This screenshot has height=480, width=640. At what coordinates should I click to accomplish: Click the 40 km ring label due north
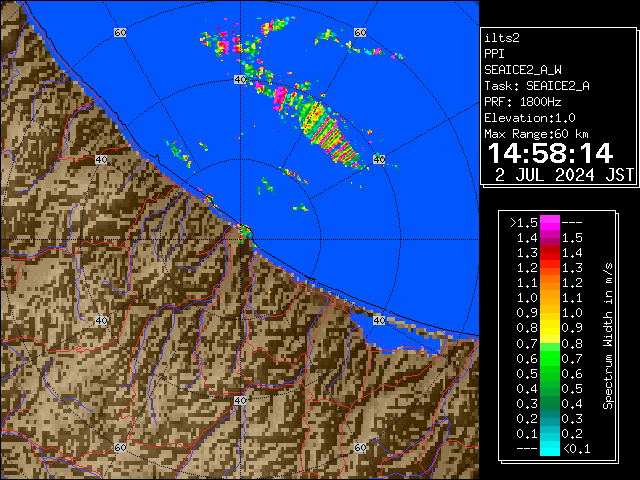pos(240,80)
